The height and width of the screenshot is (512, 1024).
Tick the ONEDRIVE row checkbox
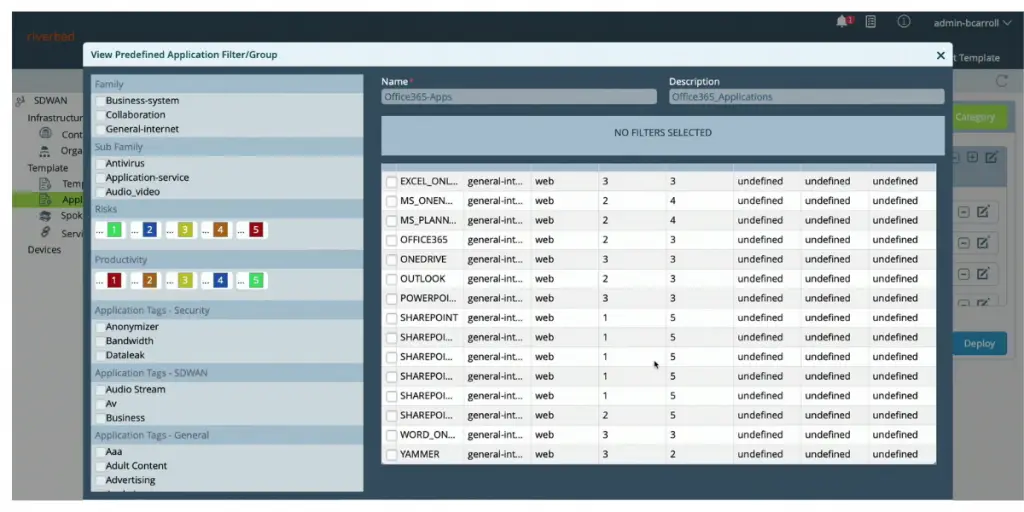click(391, 260)
